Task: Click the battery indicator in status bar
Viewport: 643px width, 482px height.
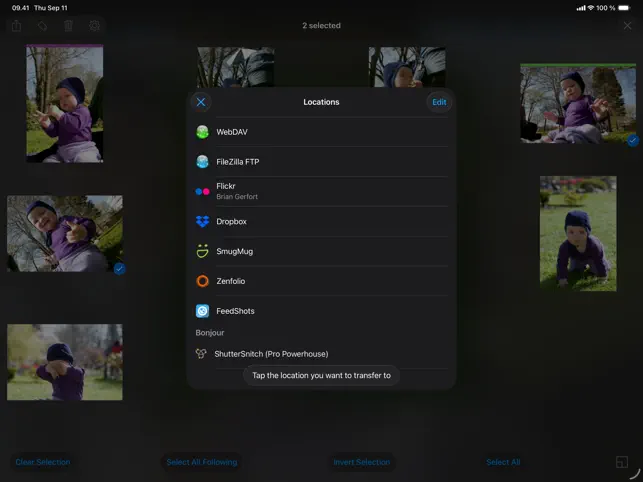Action: (624, 8)
